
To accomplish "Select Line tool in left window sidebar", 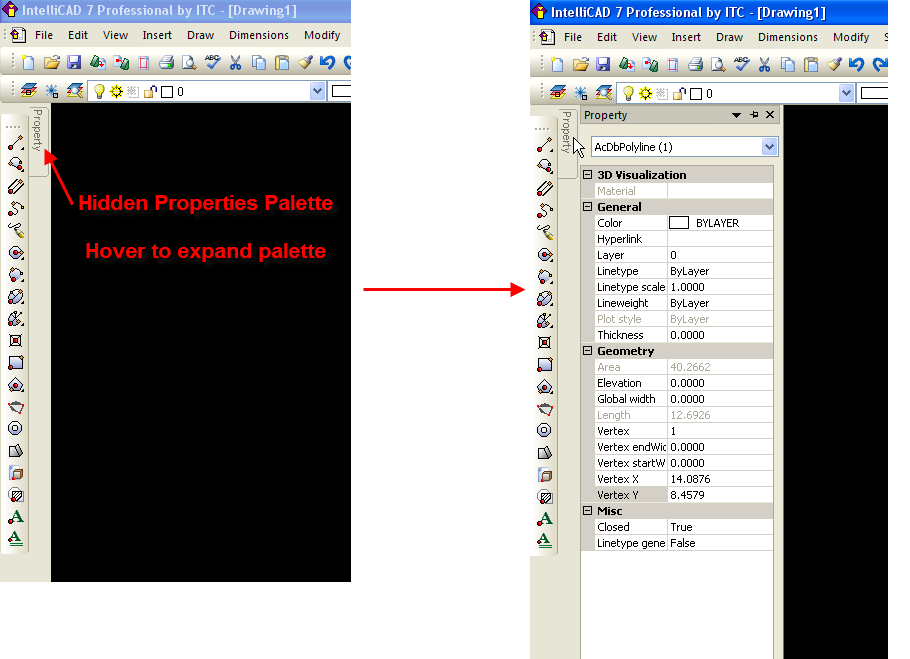I will click(16, 142).
